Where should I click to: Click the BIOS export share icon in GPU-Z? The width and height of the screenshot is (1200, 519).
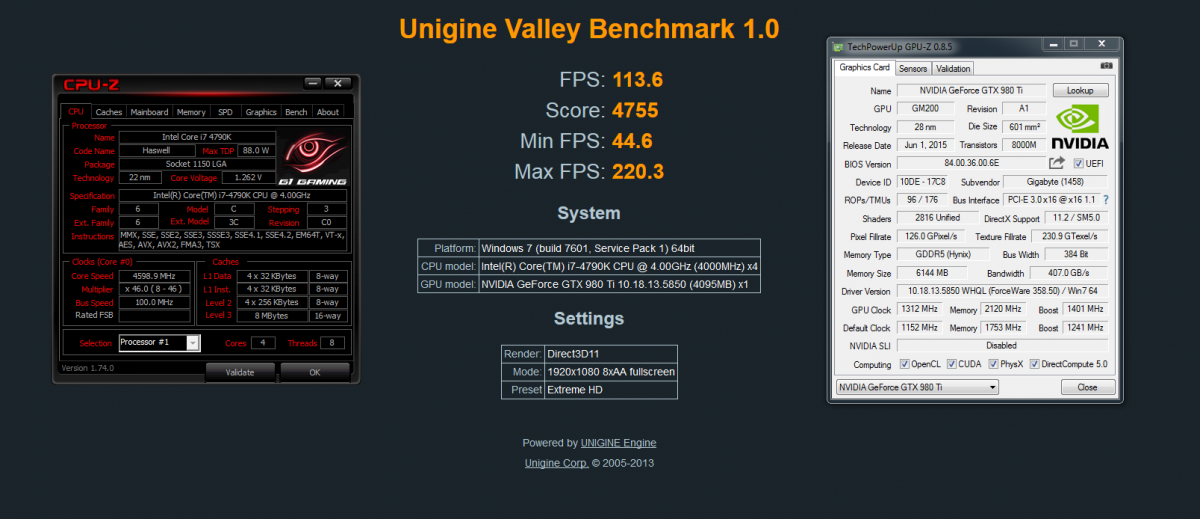coord(1057,163)
